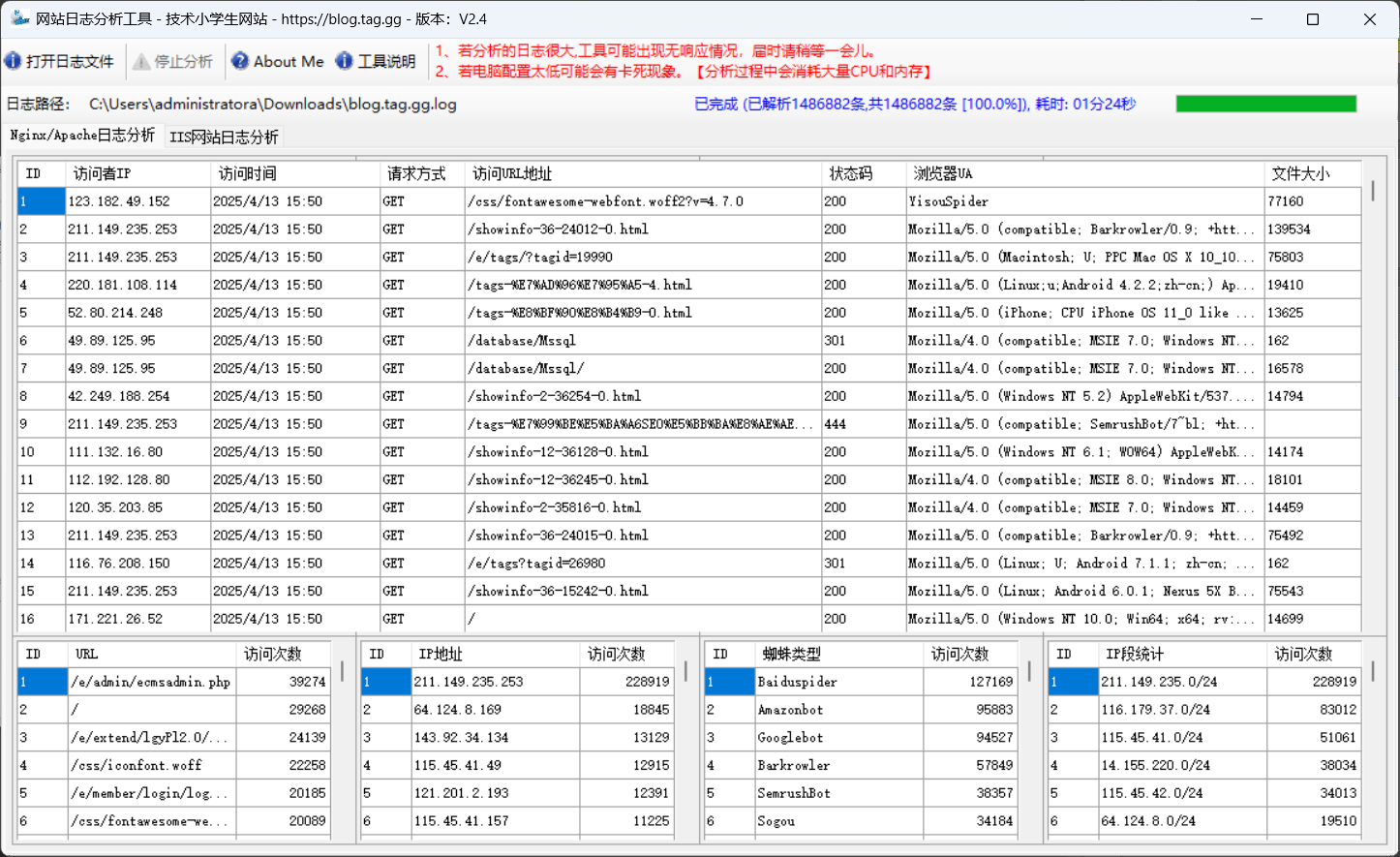Click the About Me button label
This screenshot has width=1400, height=857.
pyautogui.click(x=289, y=61)
